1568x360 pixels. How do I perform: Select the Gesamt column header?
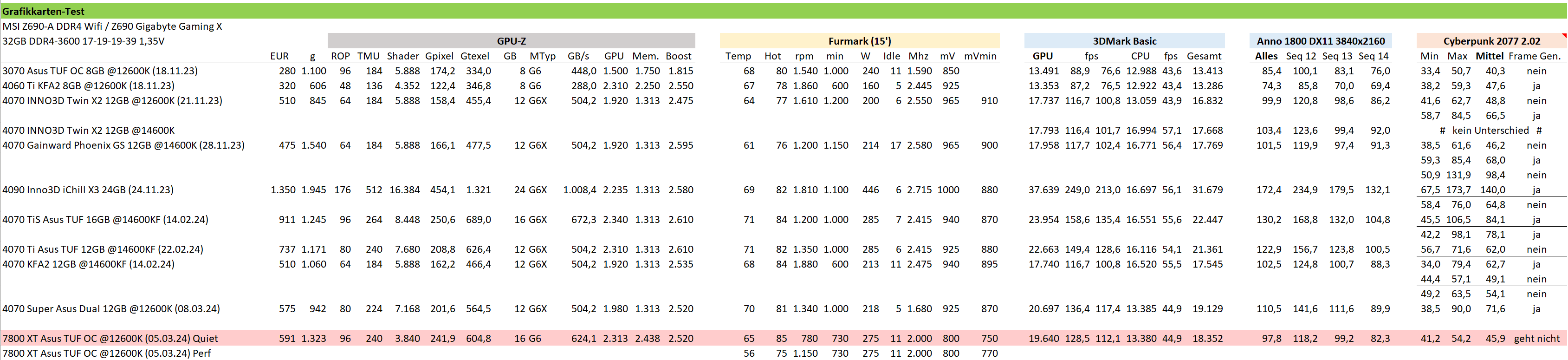click(x=1204, y=56)
